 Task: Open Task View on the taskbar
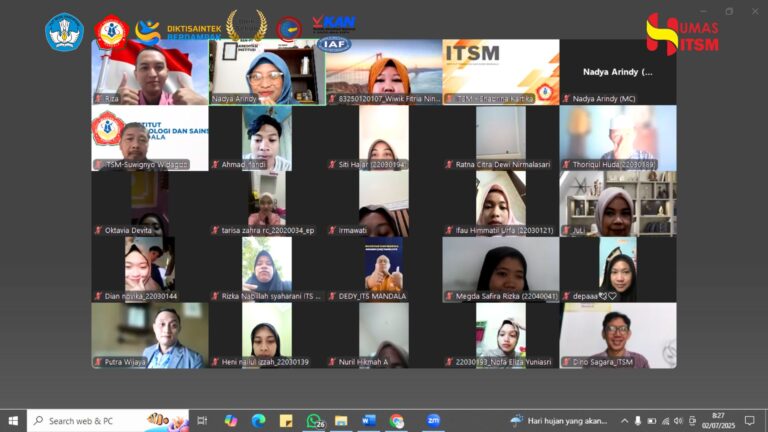[x=202, y=421]
